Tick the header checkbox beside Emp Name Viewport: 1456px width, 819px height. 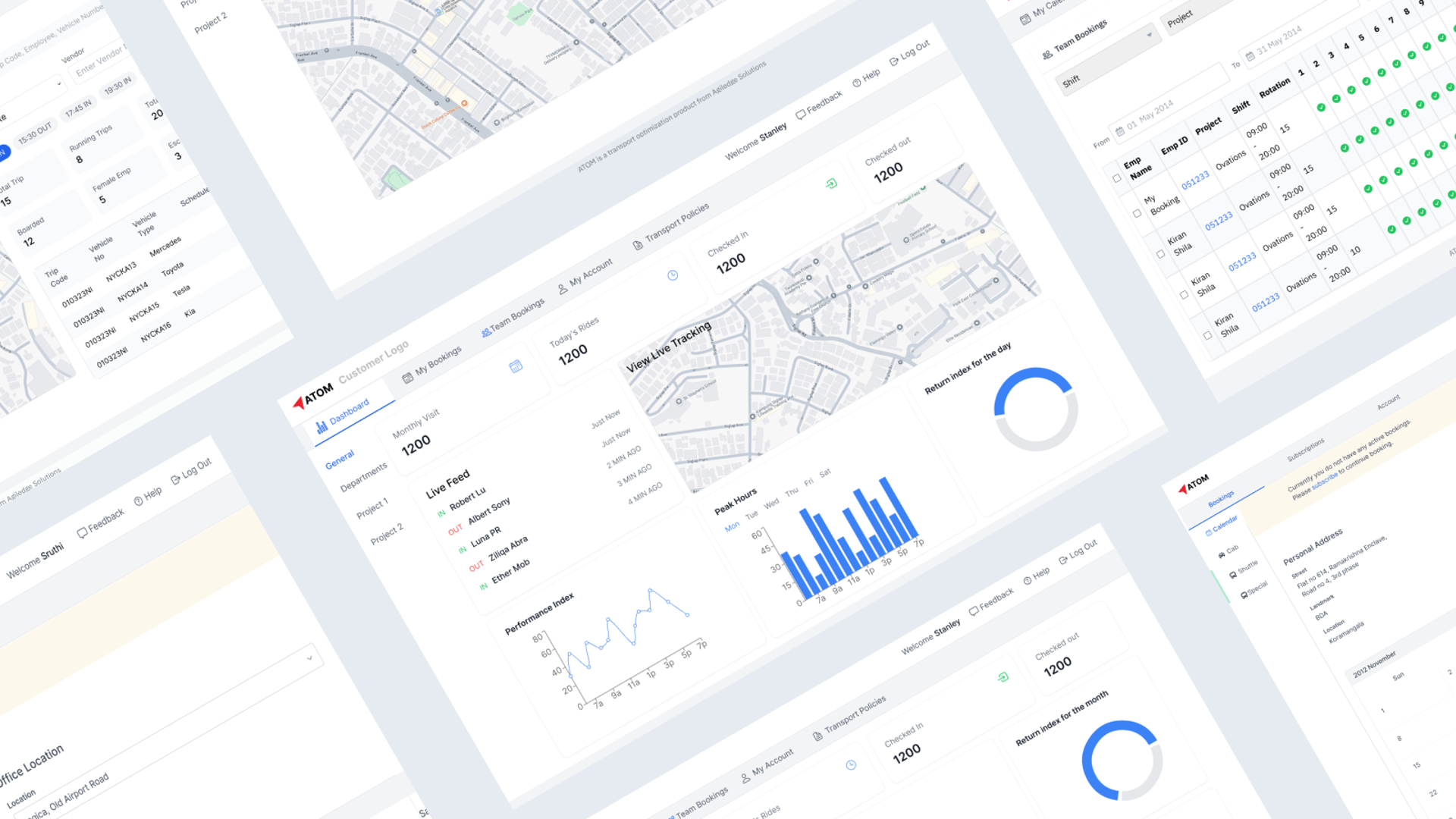pos(1116,178)
